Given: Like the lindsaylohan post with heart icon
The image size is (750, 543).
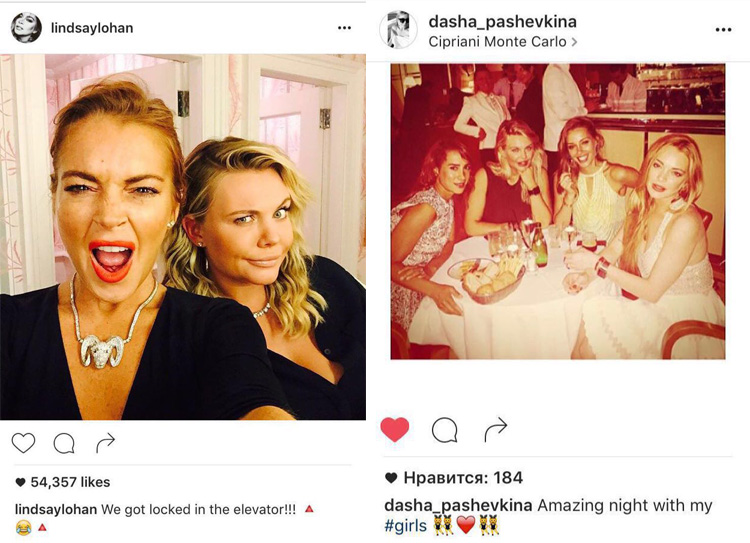Looking at the screenshot, I should point(23,443).
